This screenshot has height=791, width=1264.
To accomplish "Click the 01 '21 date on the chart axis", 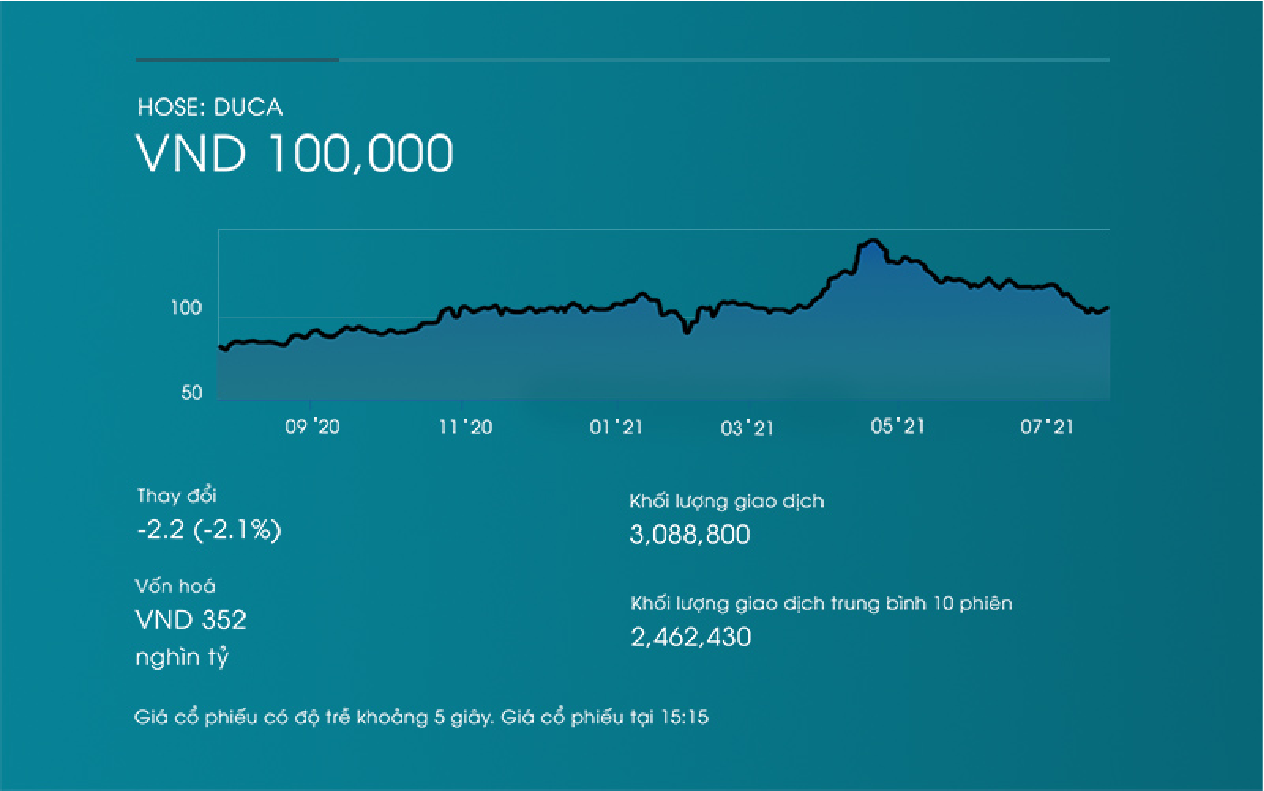I will point(615,428).
